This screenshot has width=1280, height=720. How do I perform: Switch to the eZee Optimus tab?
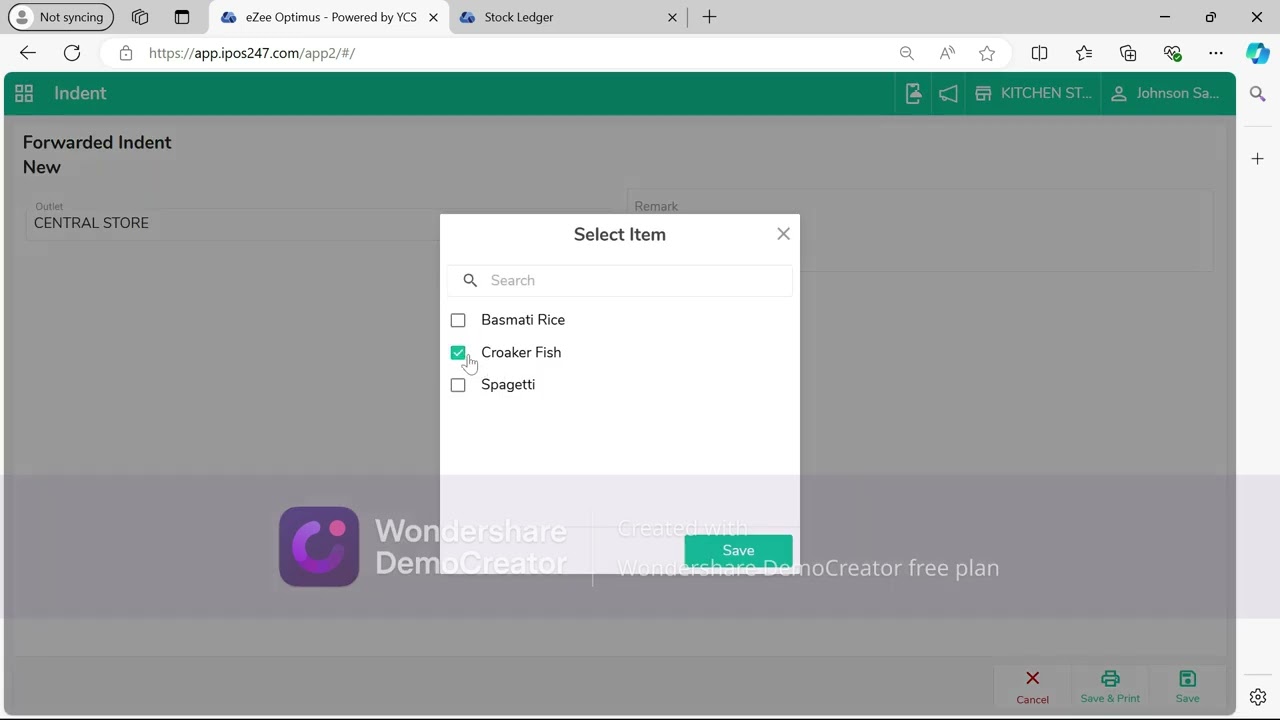(330, 17)
